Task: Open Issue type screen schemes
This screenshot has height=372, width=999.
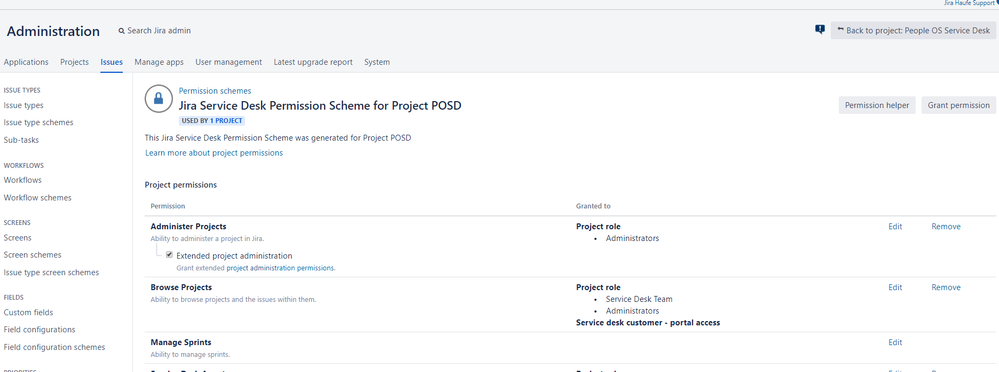Action: pos(51,272)
